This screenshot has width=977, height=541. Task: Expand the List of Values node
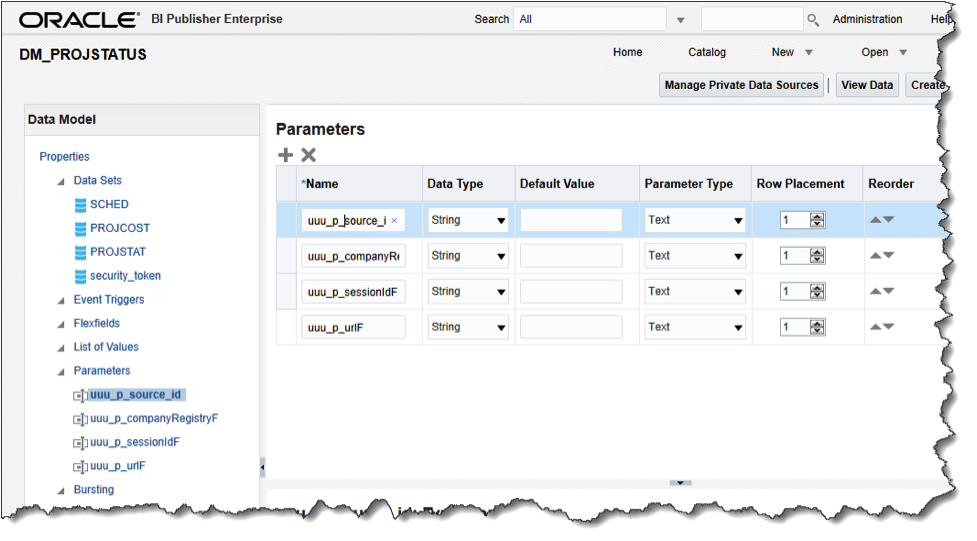pyautogui.click(x=61, y=348)
